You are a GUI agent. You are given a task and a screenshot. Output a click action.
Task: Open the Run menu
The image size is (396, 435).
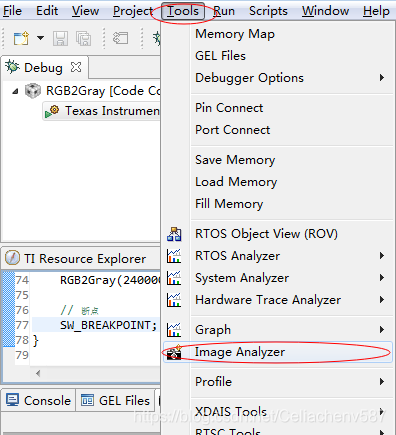(x=224, y=11)
